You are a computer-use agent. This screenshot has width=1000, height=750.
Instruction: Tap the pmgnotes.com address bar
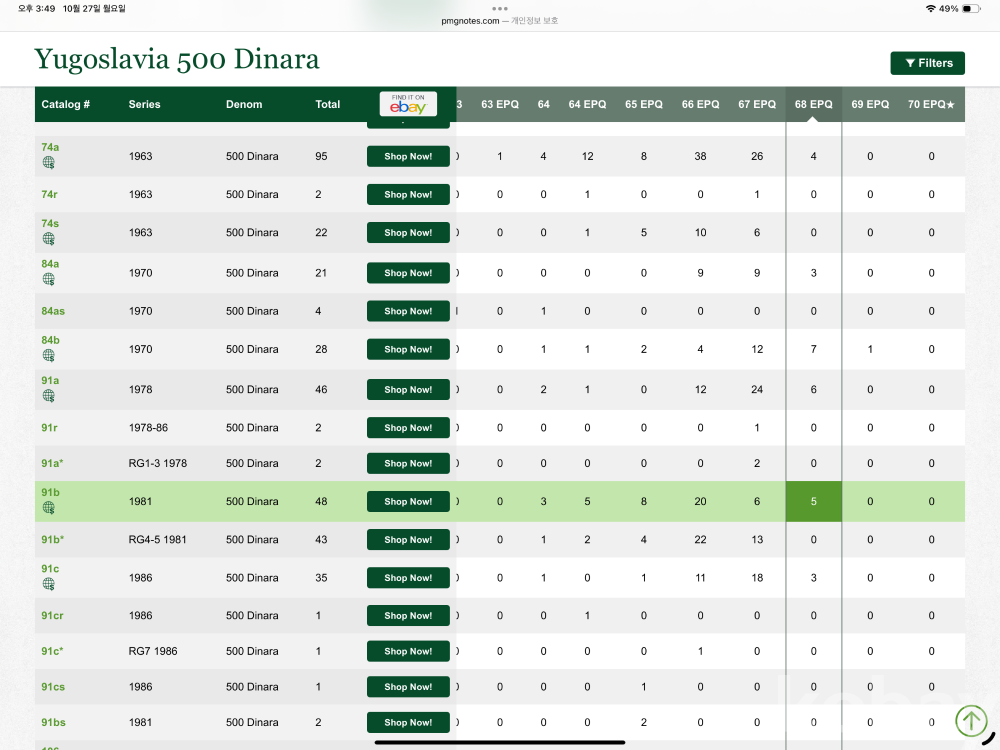tap(499, 21)
